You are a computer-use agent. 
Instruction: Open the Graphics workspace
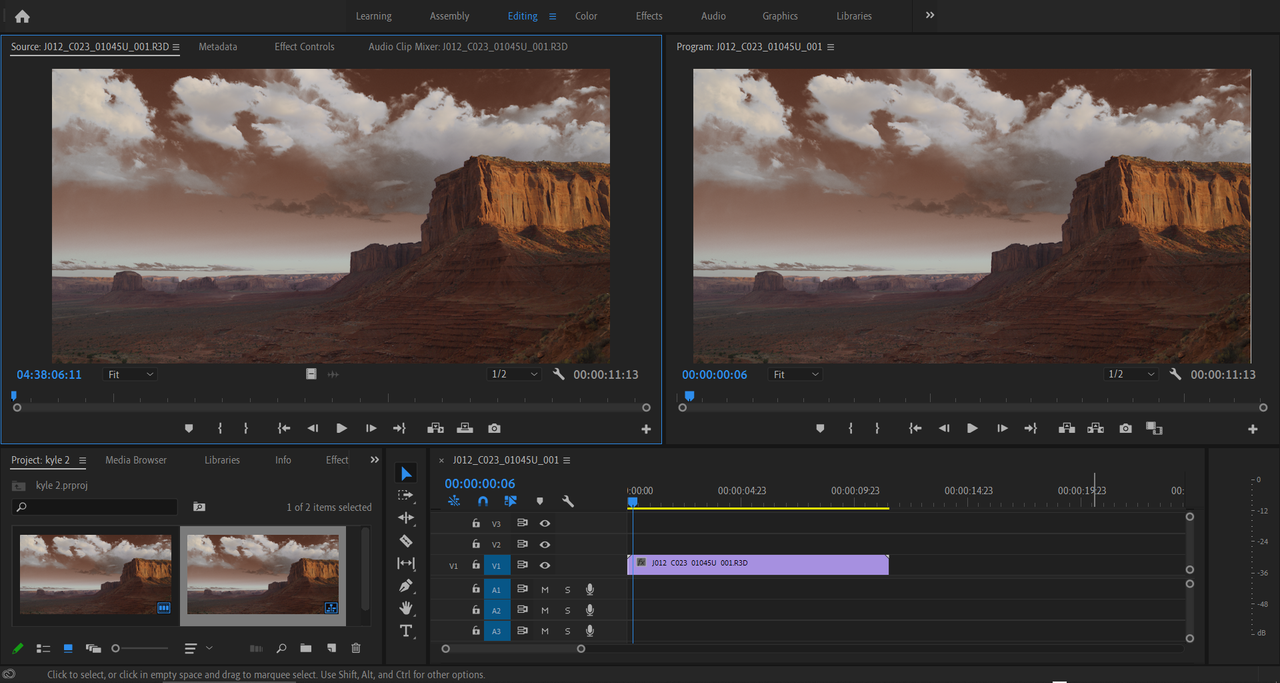point(780,16)
